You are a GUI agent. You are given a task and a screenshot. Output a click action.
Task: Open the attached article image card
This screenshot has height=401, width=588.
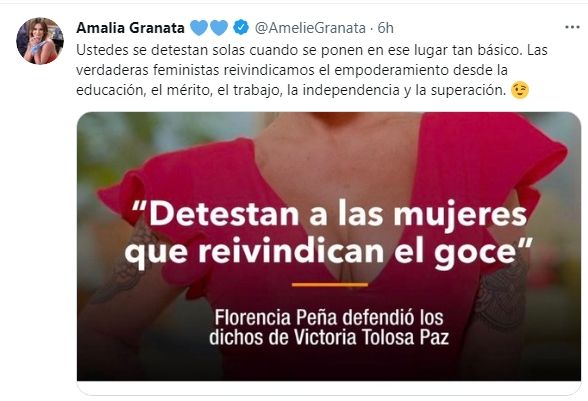point(329,246)
